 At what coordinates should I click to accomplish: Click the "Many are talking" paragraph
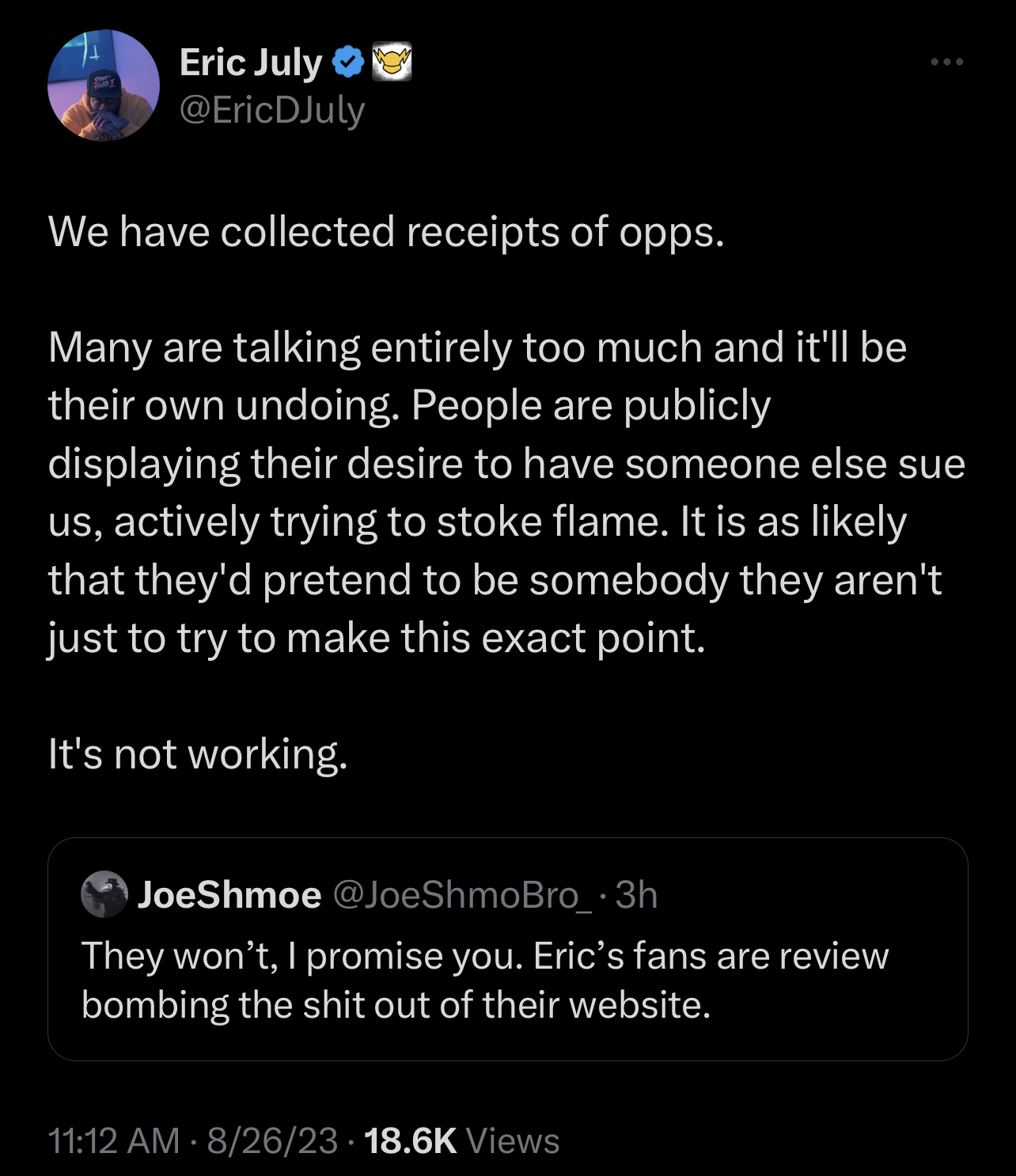[x=506, y=492]
